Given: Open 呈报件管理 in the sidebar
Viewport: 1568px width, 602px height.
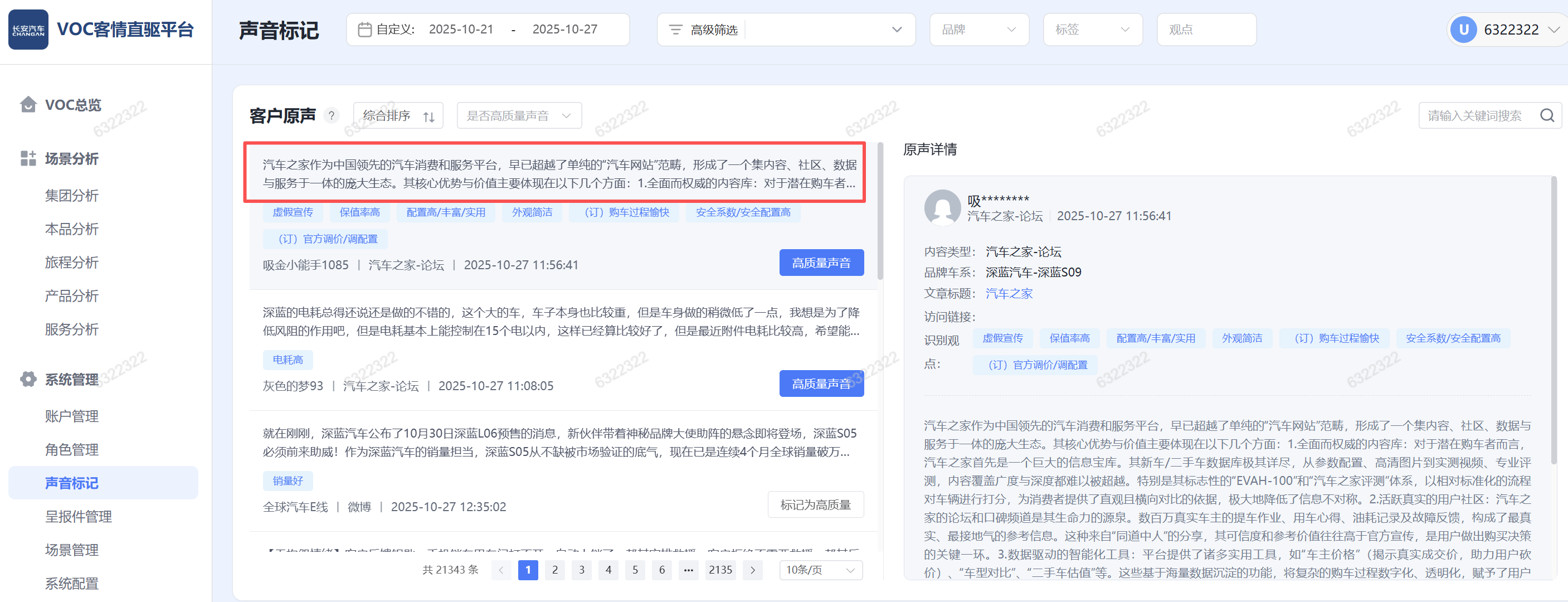Looking at the screenshot, I should pos(78,516).
